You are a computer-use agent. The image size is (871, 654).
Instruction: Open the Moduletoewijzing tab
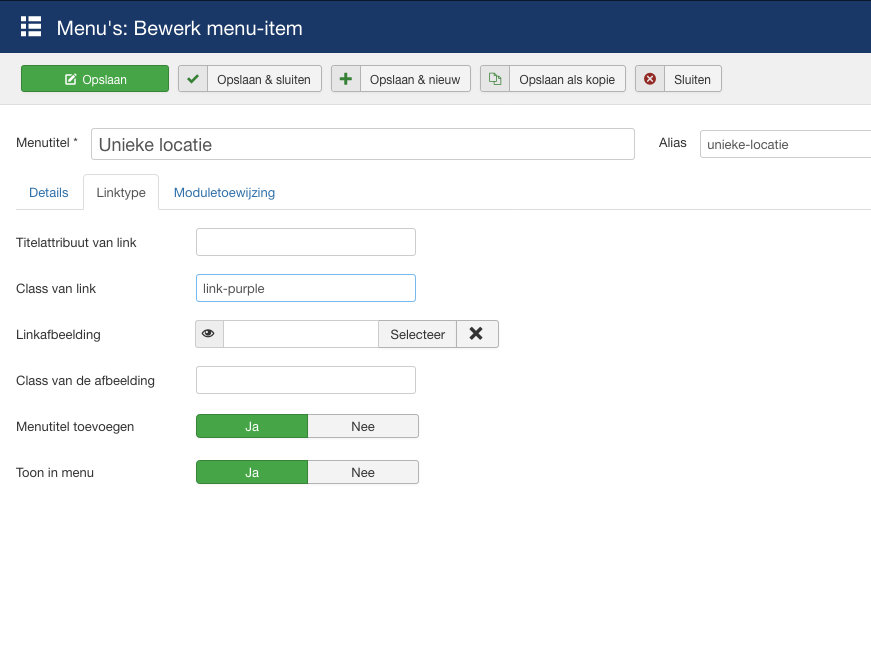224,192
